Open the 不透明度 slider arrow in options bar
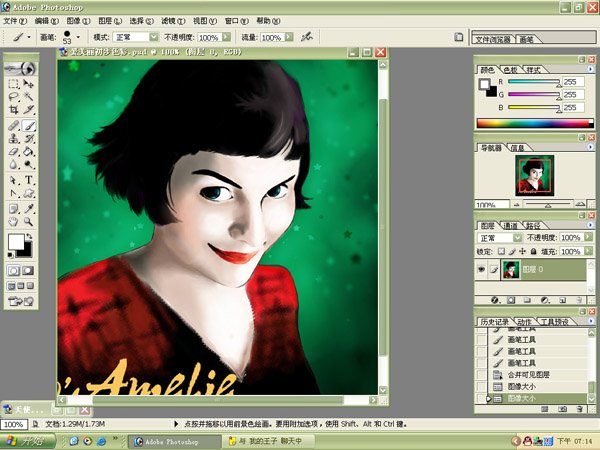The image size is (600, 450). point(227,37)
